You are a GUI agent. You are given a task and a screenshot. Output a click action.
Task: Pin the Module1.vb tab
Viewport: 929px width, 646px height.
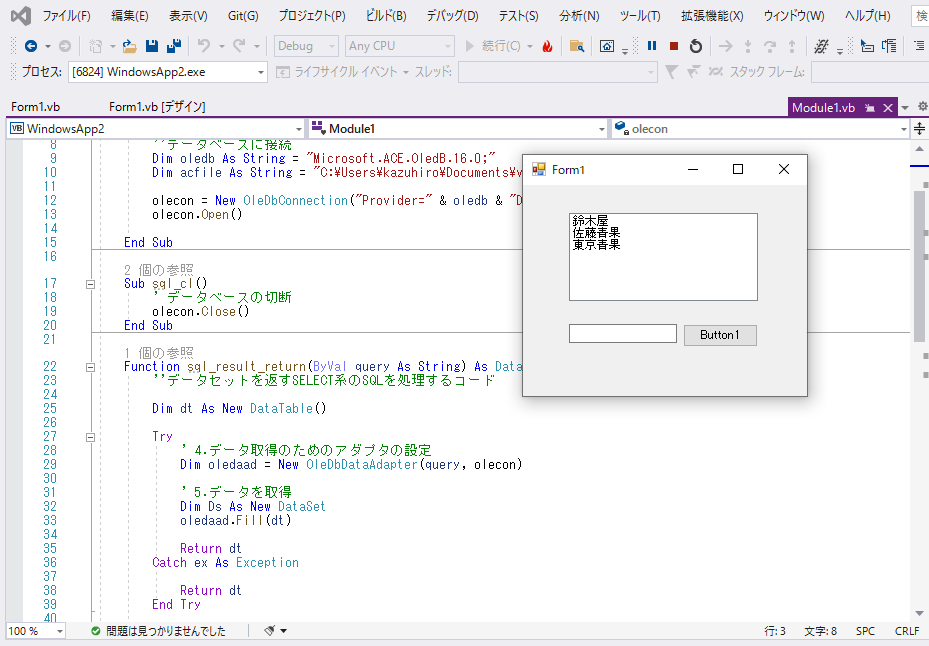click(x=870, y=108)
